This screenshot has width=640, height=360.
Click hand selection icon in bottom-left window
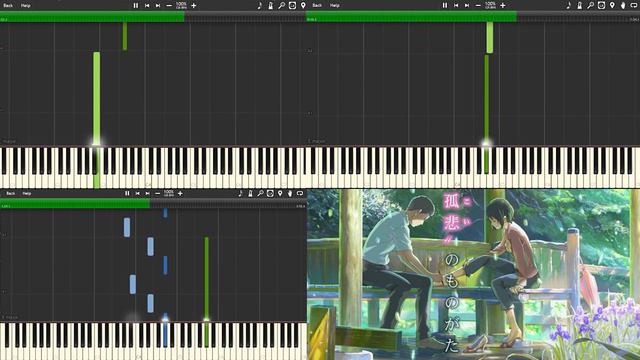(x=290, y=193)
